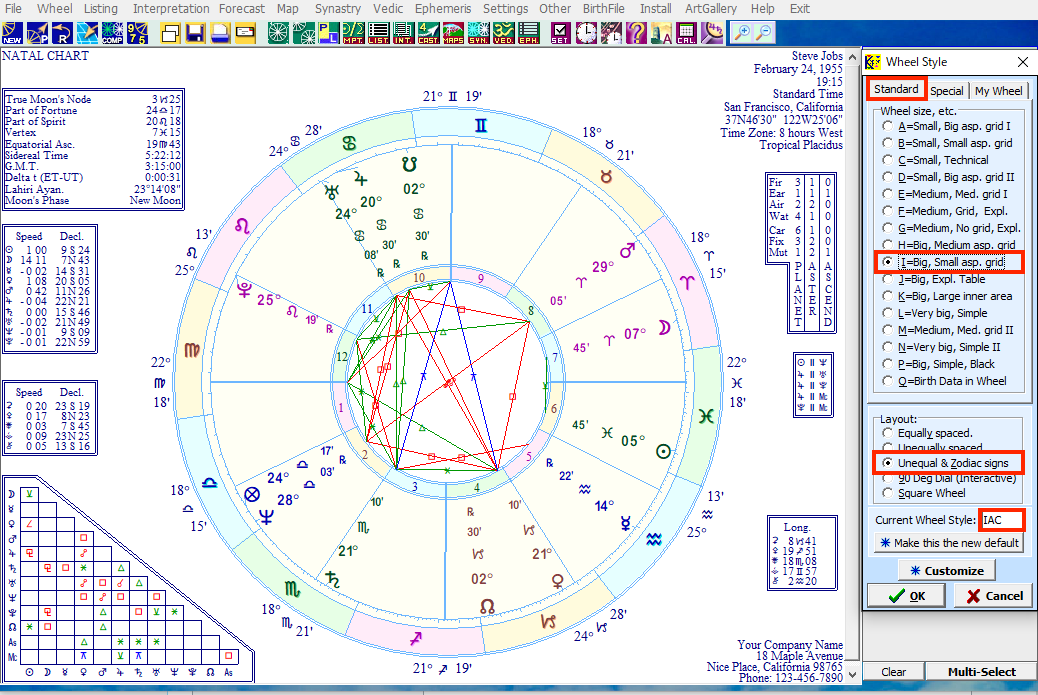Image resolution: width=1038 pixels, height=695 pixels.
Task: Click the printer icon in toolbar
Action: click(x=220, y=33)
